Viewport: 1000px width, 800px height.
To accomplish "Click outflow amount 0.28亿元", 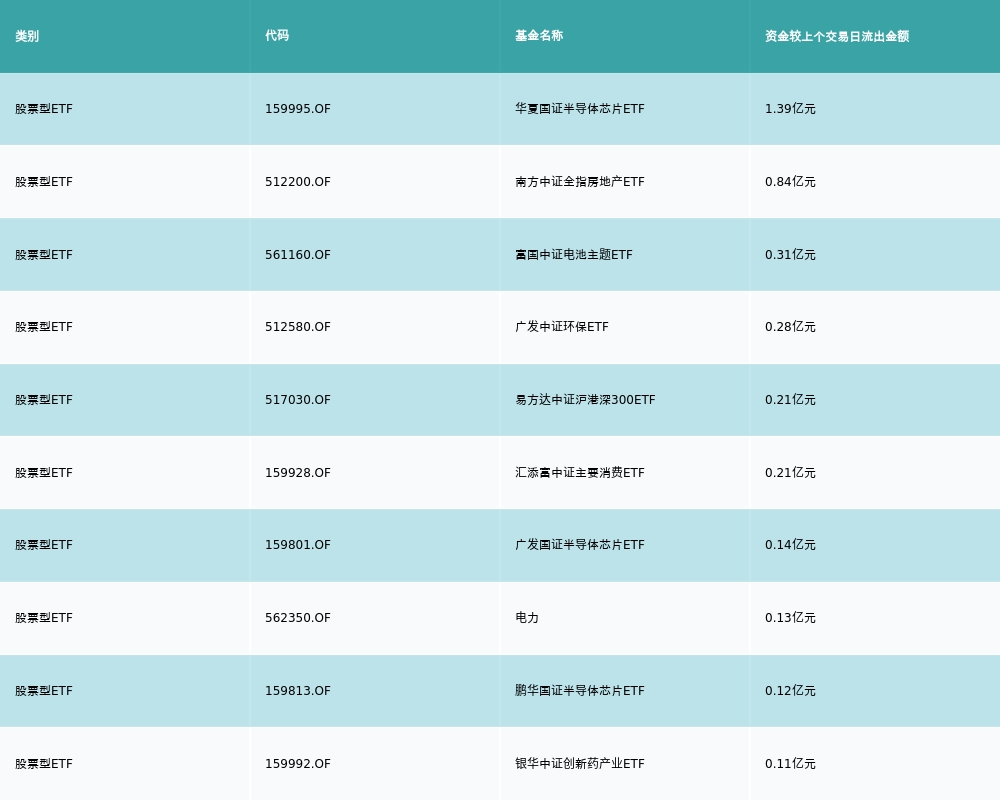I will 790,327.
